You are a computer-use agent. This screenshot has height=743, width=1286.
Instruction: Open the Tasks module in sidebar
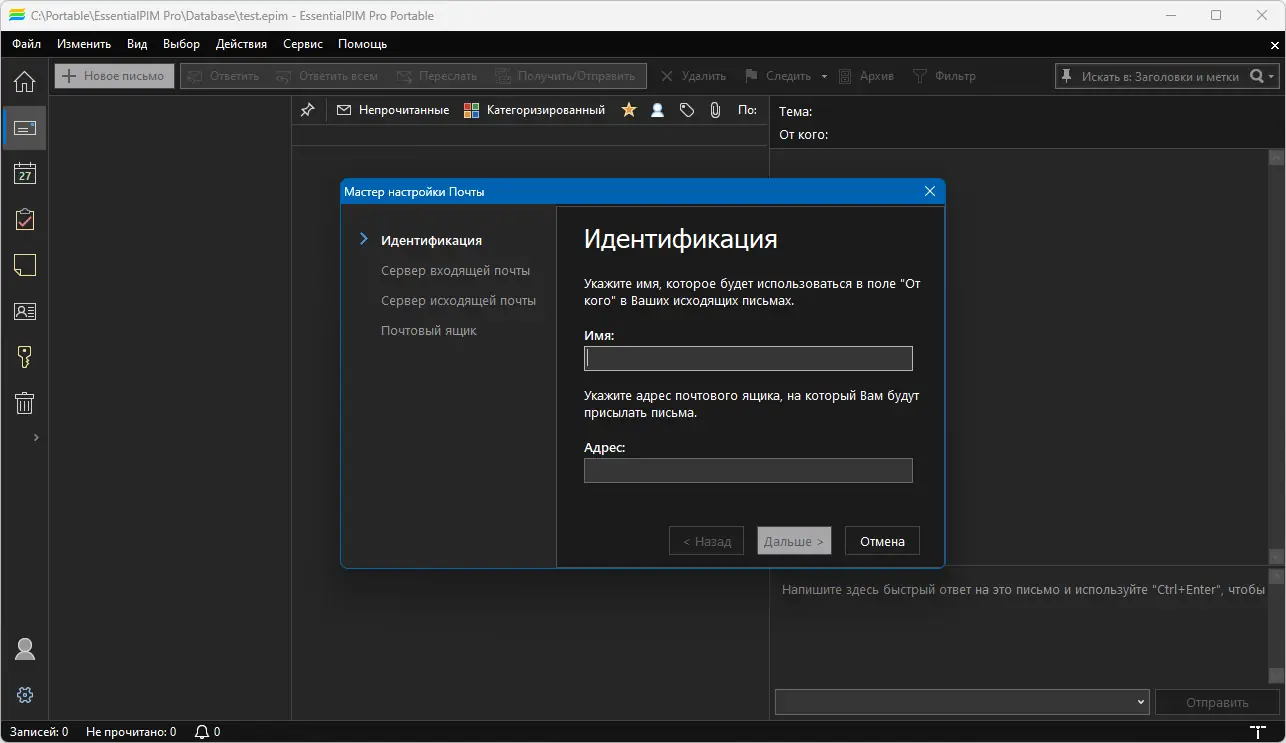coord(24,219)
